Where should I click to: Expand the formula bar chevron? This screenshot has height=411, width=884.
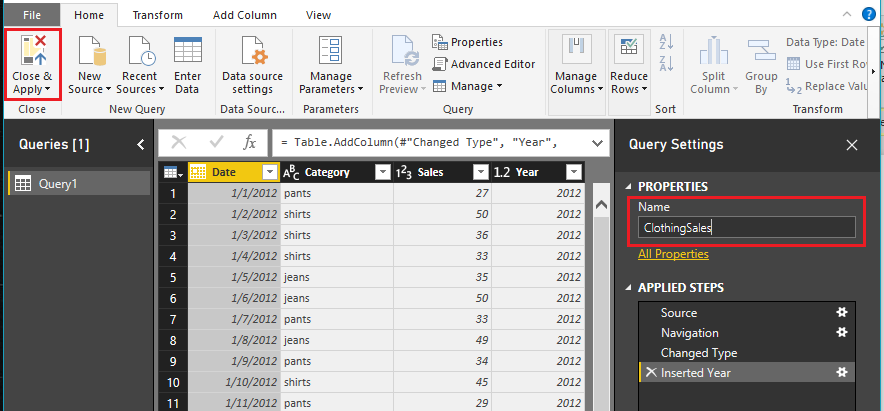597,143
